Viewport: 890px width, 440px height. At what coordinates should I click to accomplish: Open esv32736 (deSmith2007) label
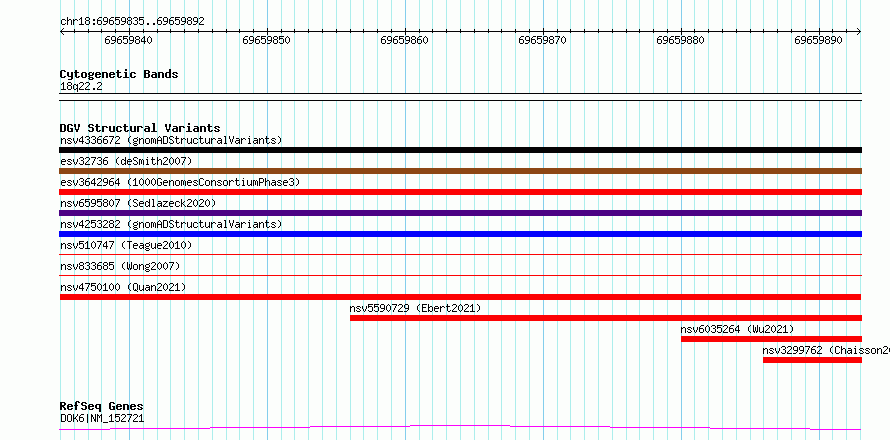click(x=126, y=161)
